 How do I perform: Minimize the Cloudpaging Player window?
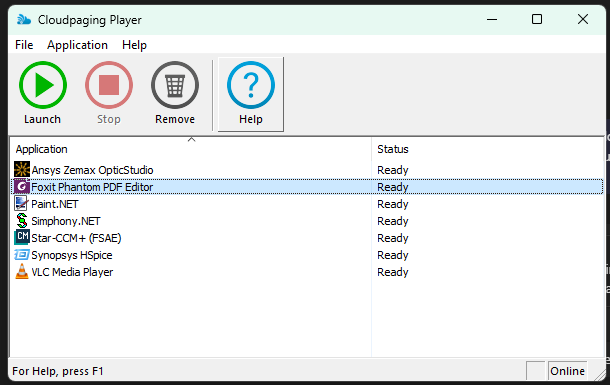492,19
